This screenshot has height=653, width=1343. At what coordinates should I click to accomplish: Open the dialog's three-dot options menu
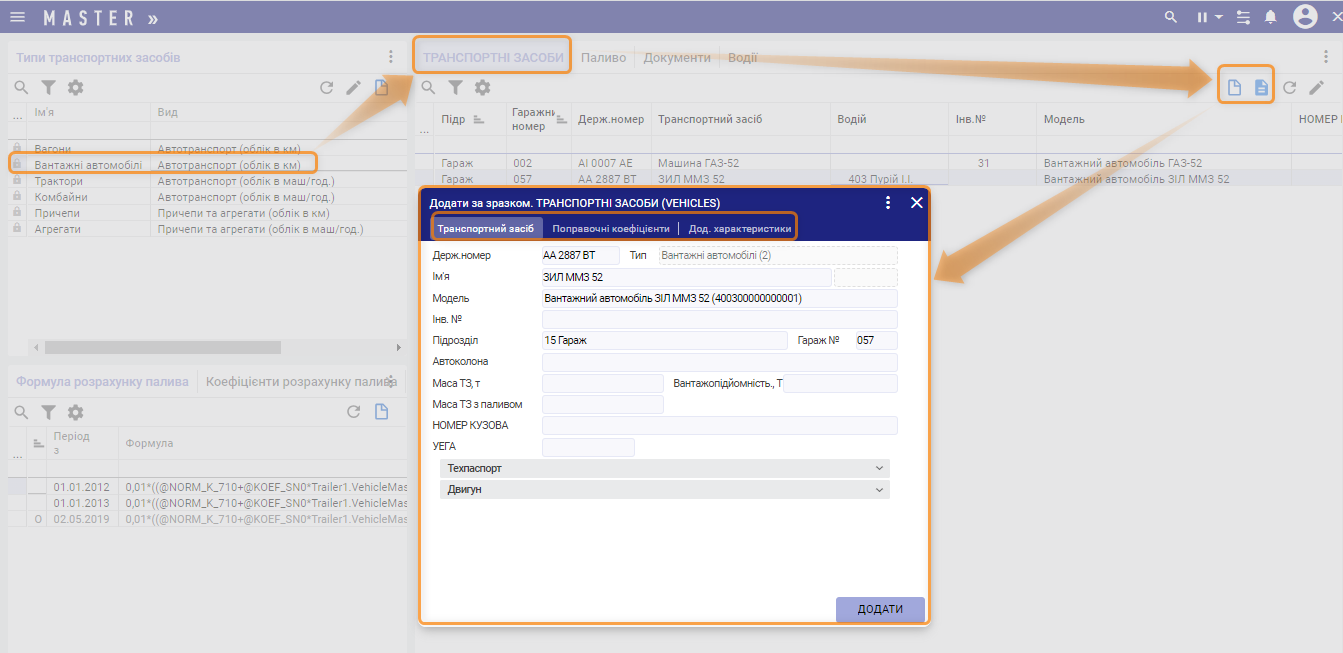pos(887,203)
